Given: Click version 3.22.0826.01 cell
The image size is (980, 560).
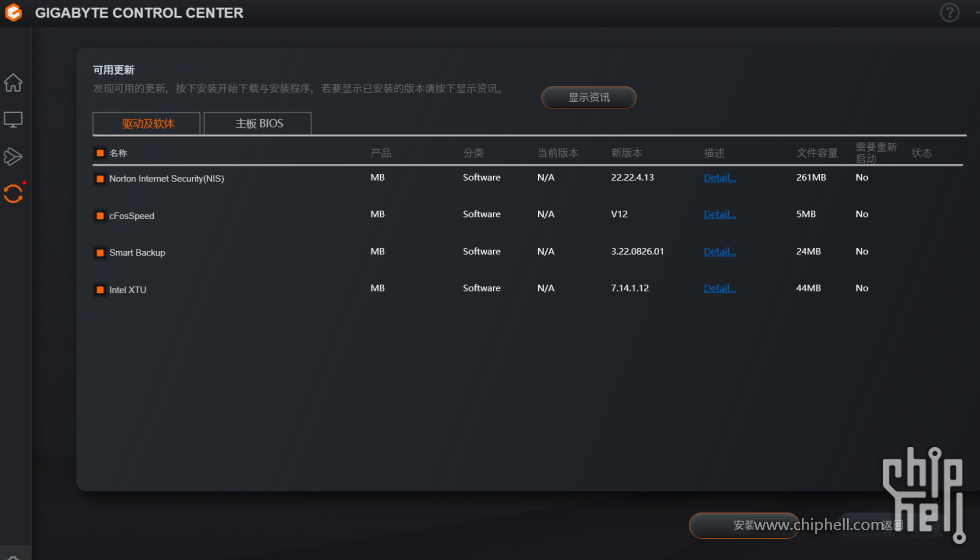Looking at the screenshot, I should 637,251.
